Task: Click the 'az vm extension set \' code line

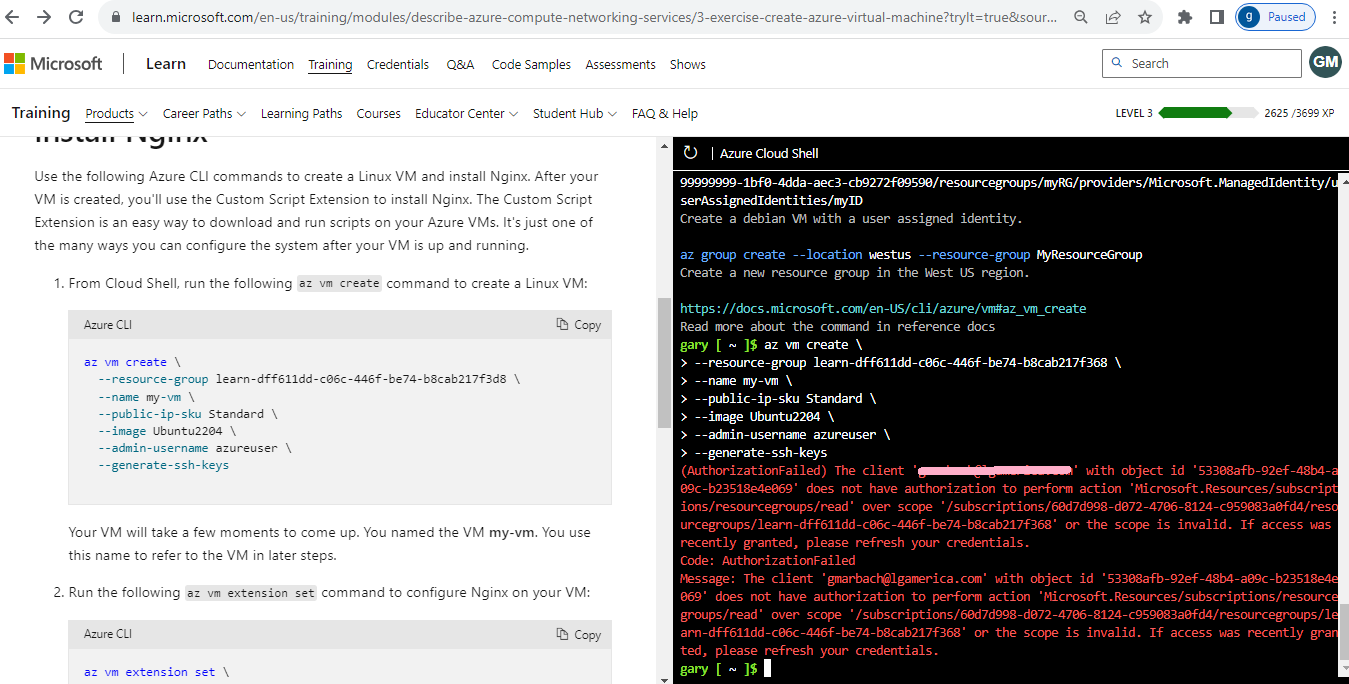Action: click(x=156, y=672)
